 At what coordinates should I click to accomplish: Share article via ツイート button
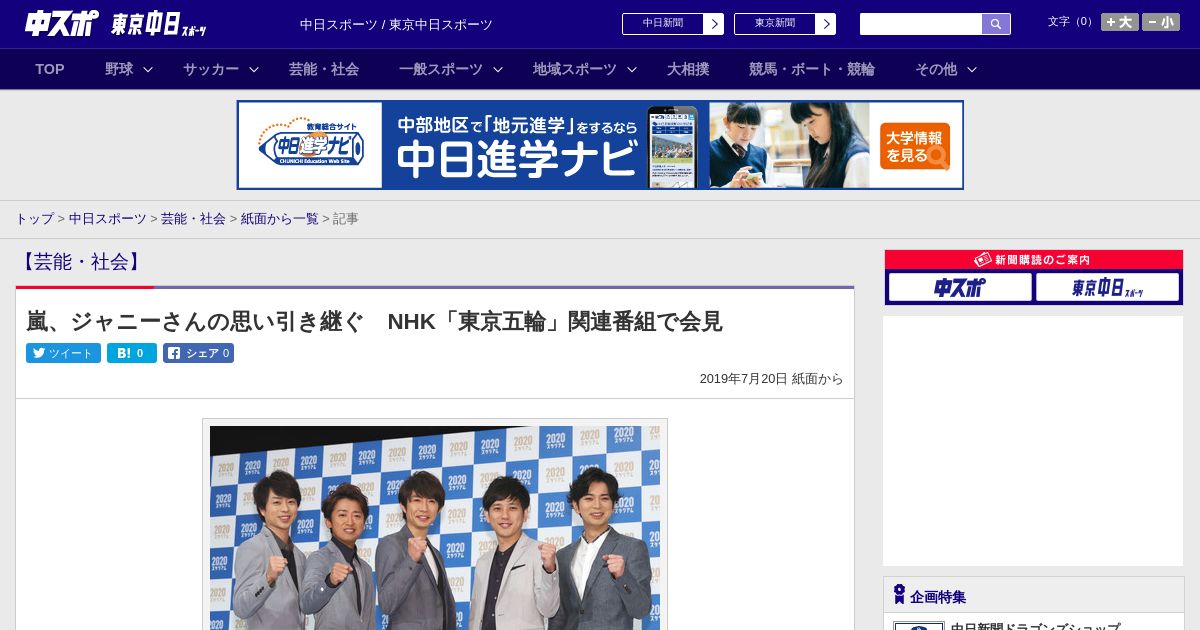point(63,353)
